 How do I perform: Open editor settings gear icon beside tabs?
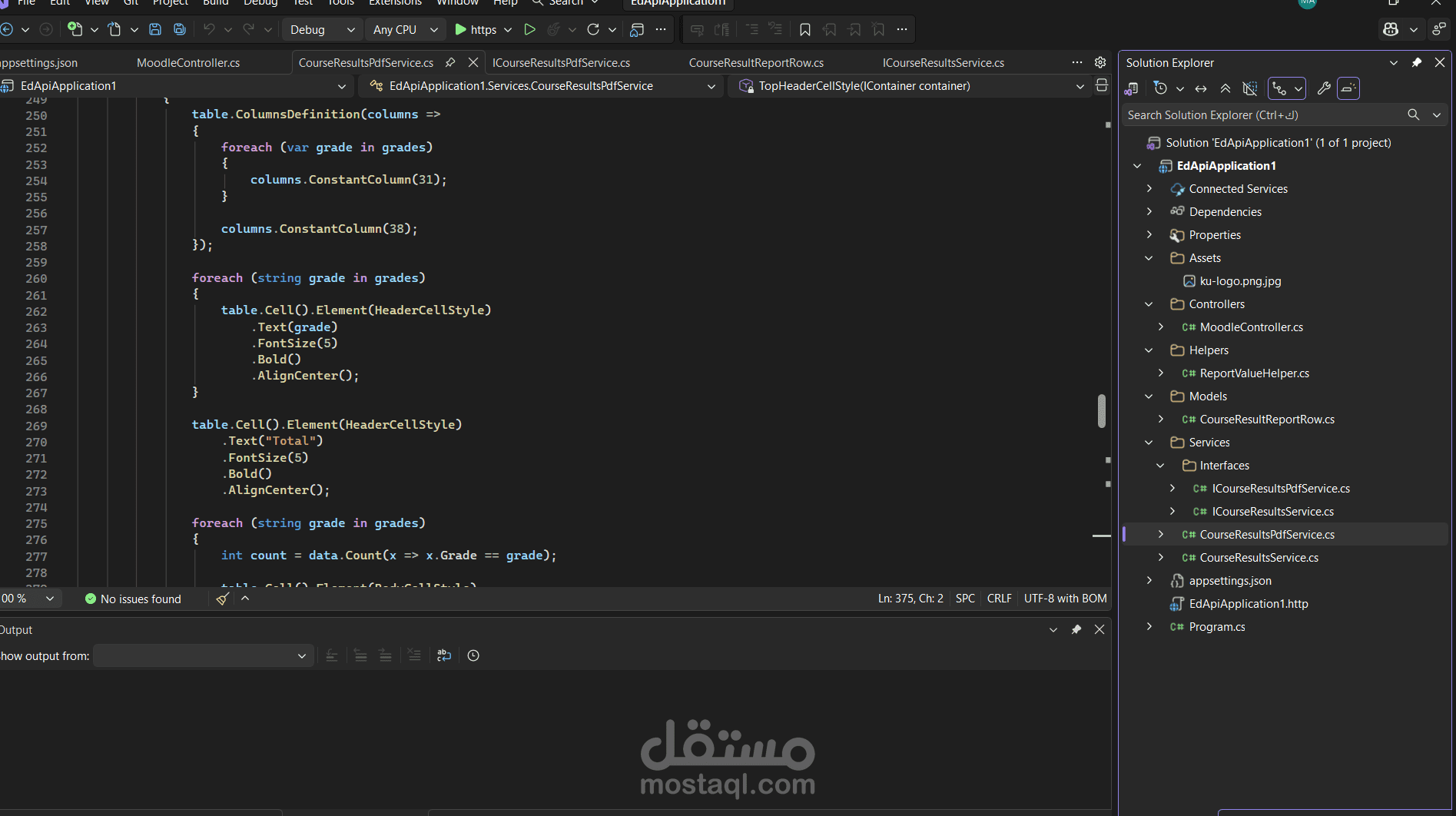(1100, 62)
